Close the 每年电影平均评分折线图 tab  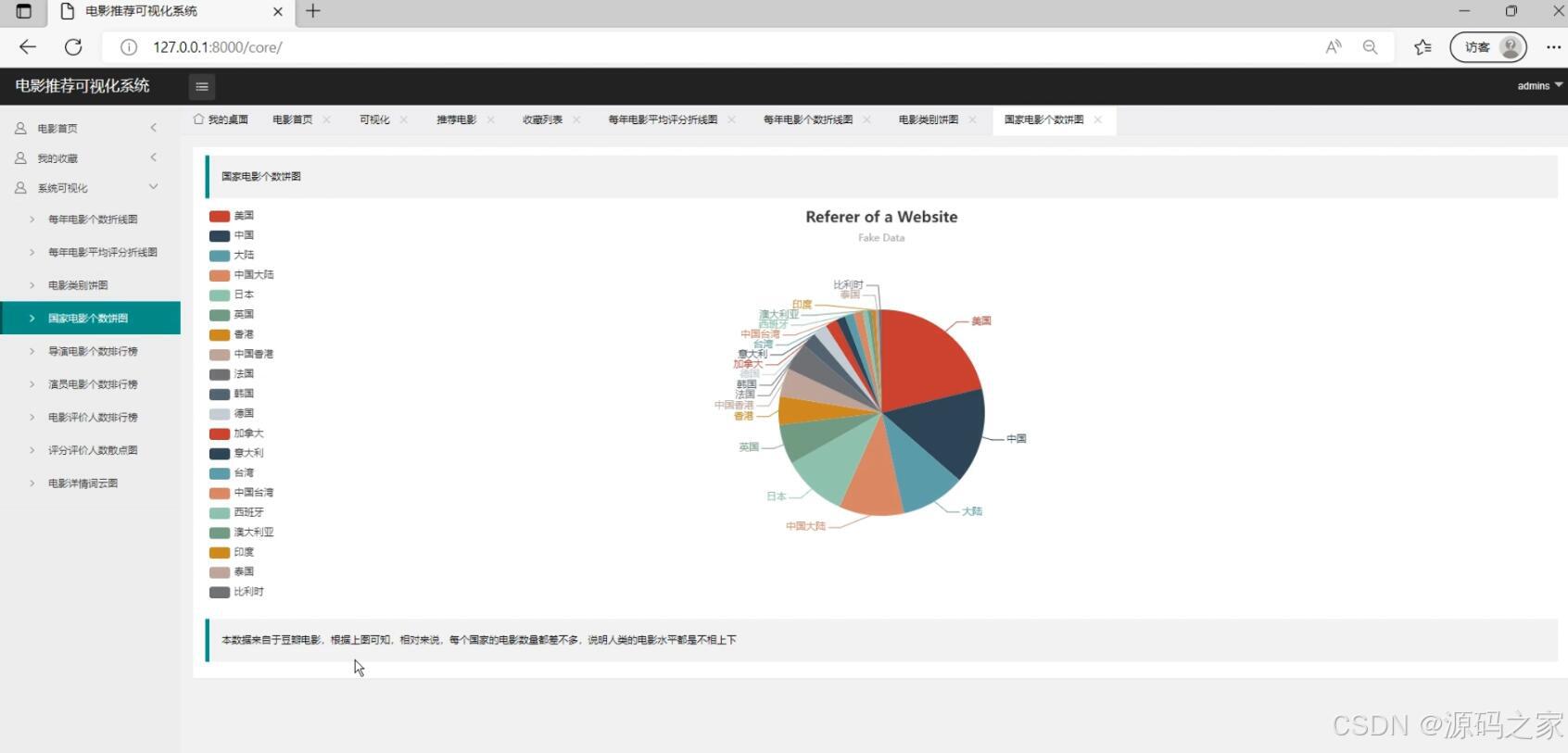(731, 119)
